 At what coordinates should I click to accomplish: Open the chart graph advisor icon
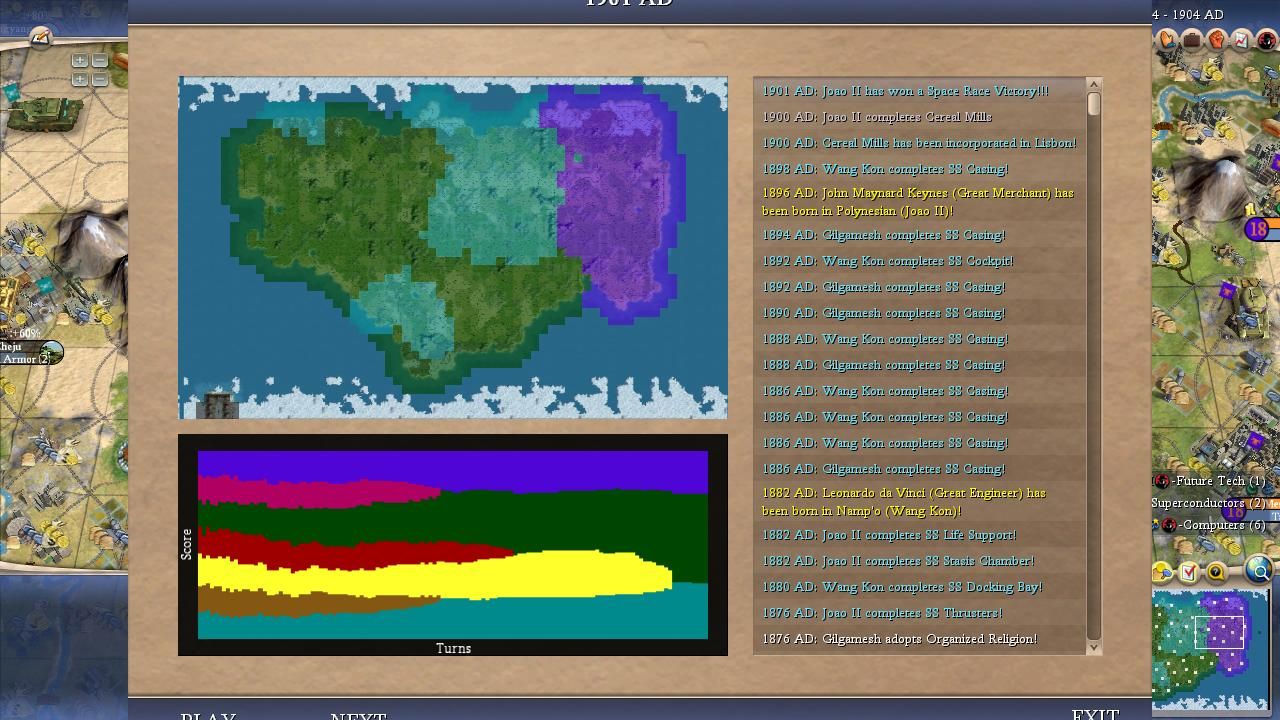(x=1241, y=40)
